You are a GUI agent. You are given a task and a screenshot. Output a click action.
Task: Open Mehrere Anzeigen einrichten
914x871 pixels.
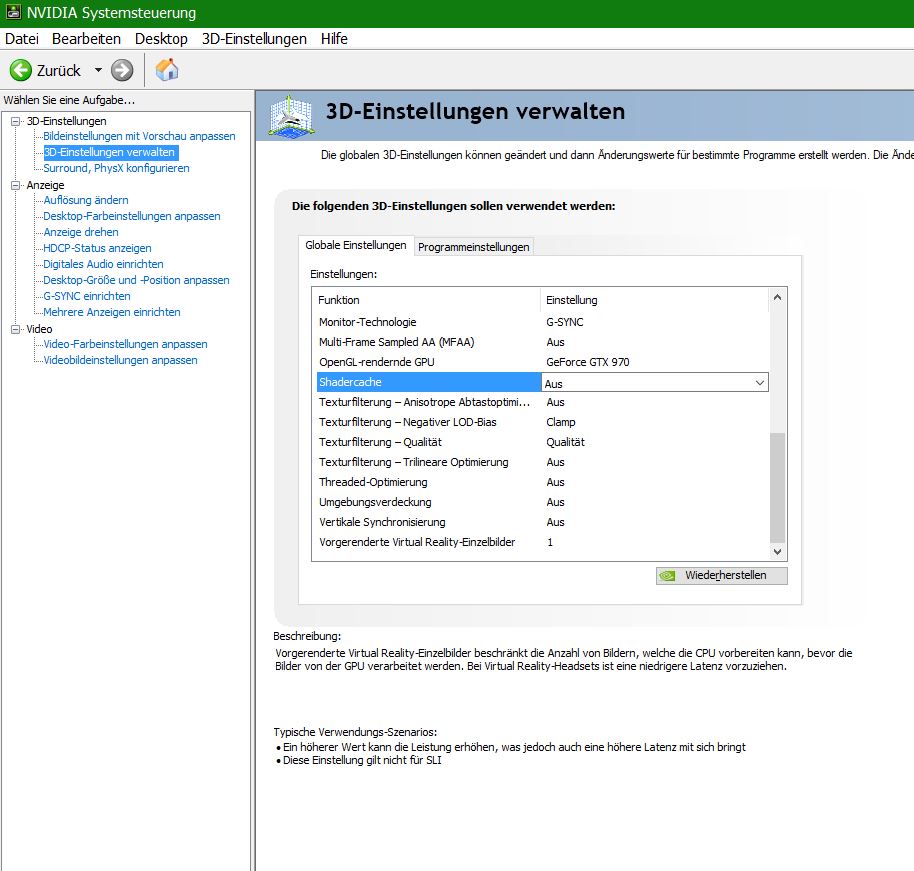pyautogui.click(x=111, y=312)
